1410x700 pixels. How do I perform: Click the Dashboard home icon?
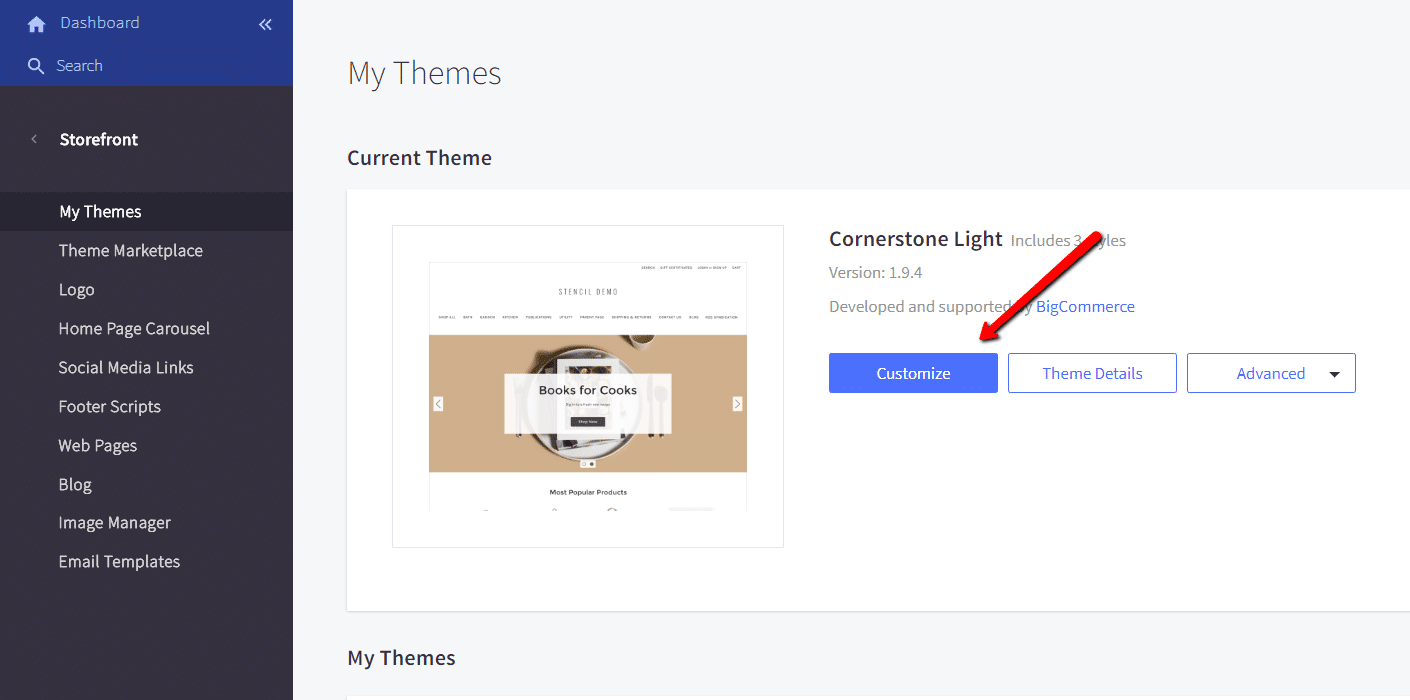36,24
